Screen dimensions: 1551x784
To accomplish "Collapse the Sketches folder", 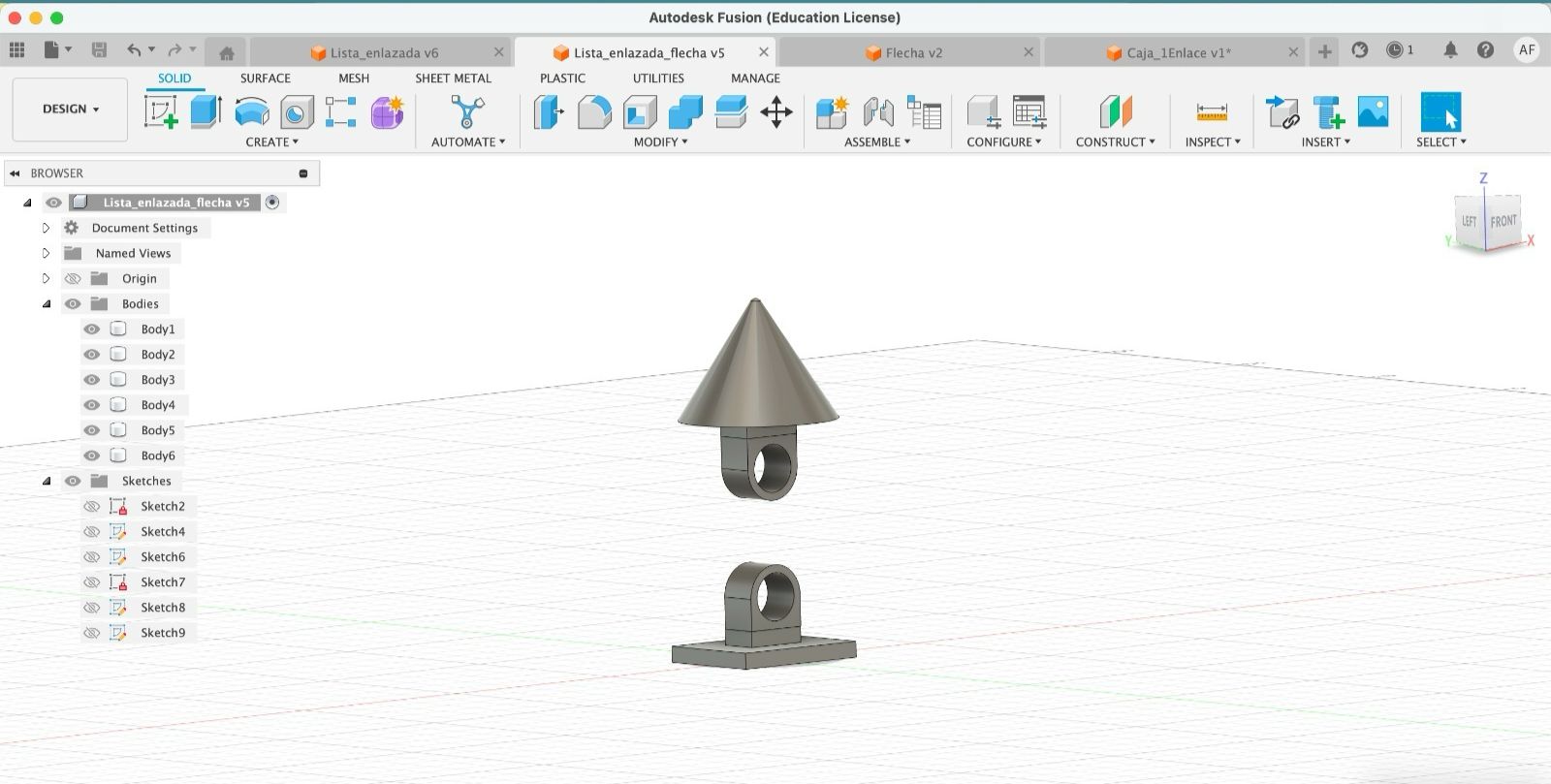I will coord(46,481).
